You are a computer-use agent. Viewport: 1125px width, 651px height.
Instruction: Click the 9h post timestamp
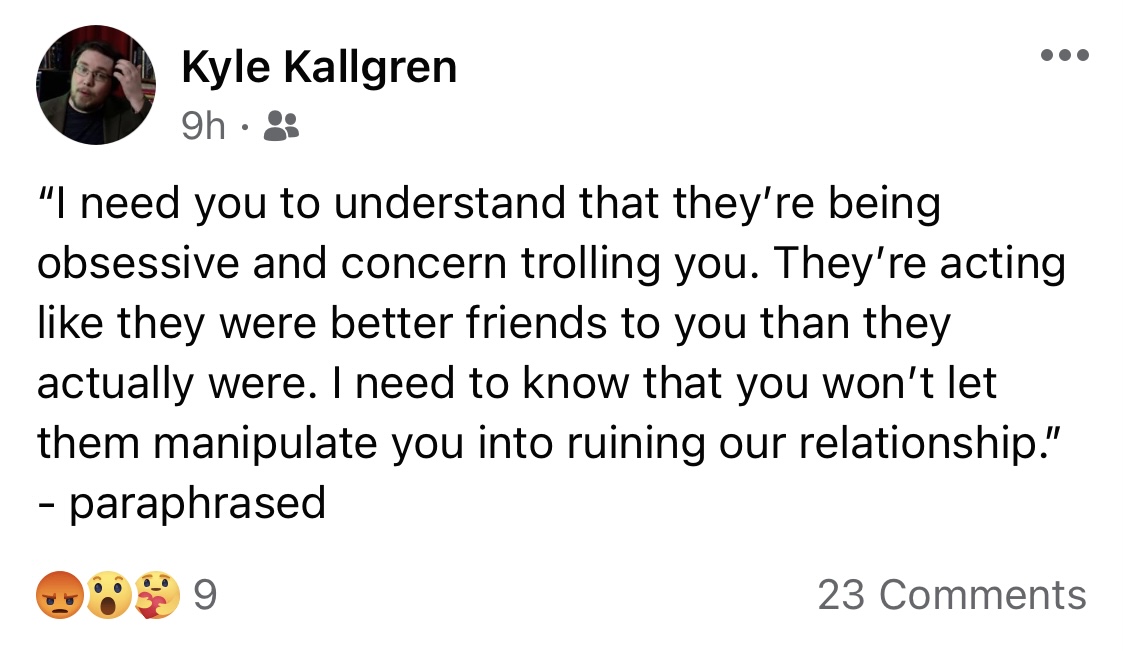[203, 127]
